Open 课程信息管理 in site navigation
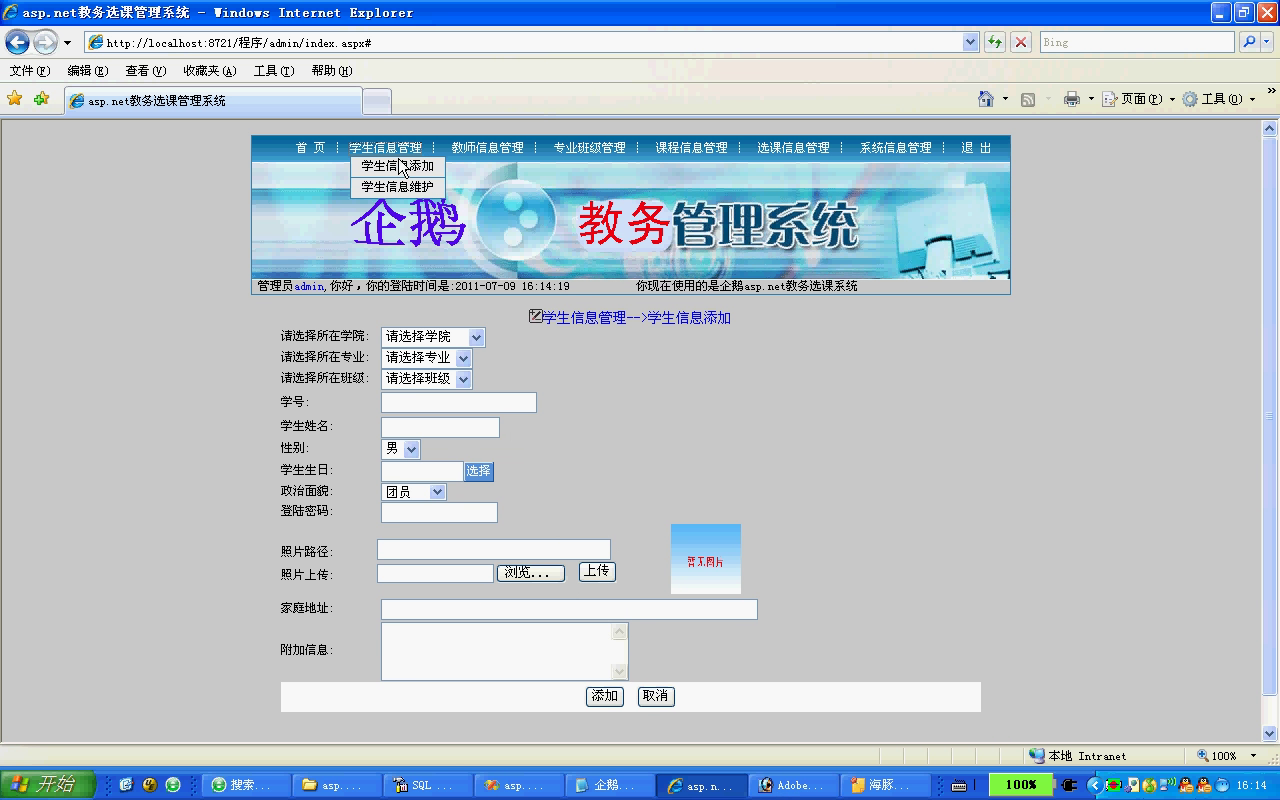 click(x=691, y=148)
